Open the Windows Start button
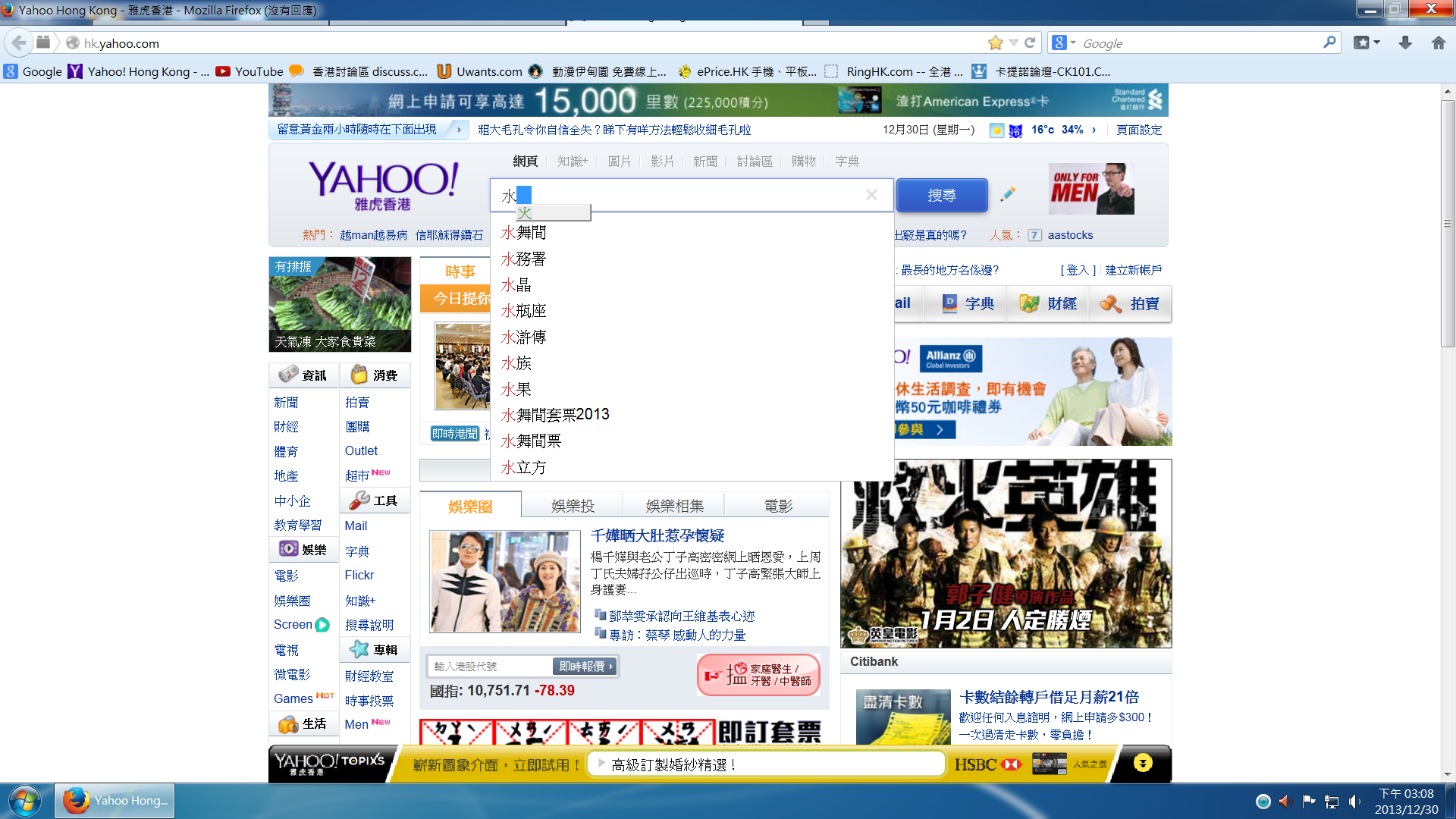Image resolution: width=1456 pixels, height=819 pixels. coord(24,801)
